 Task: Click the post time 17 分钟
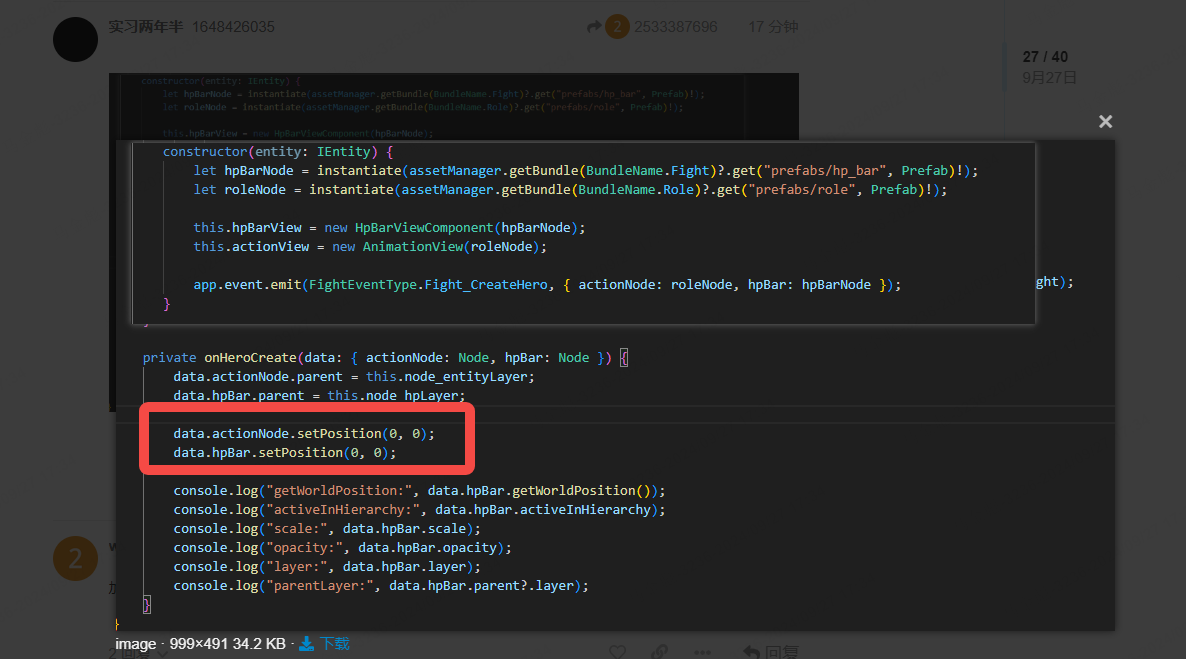[773, 27]
